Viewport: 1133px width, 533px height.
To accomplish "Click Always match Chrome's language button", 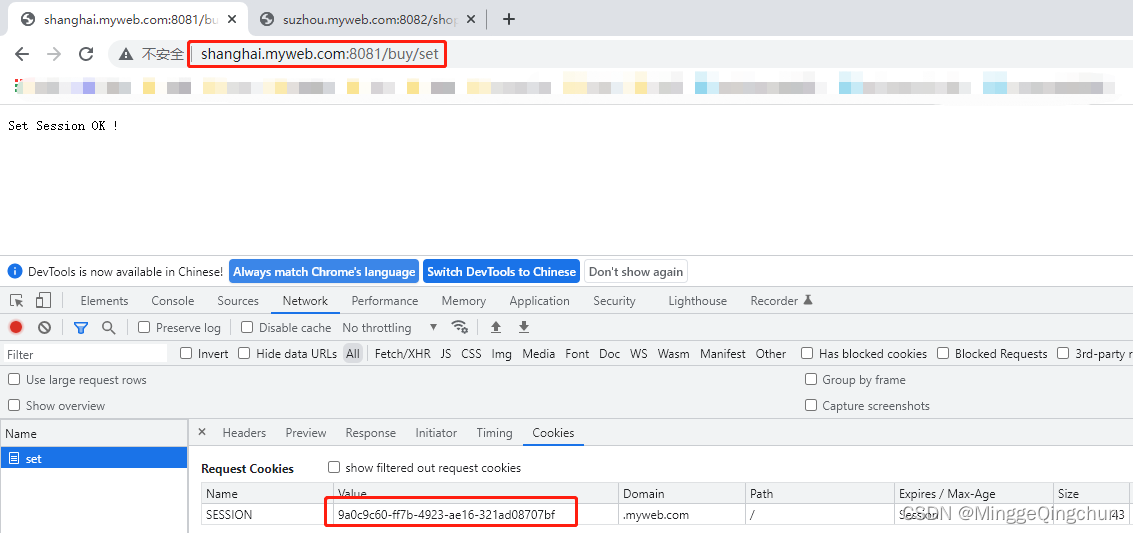I will (324, 272).
